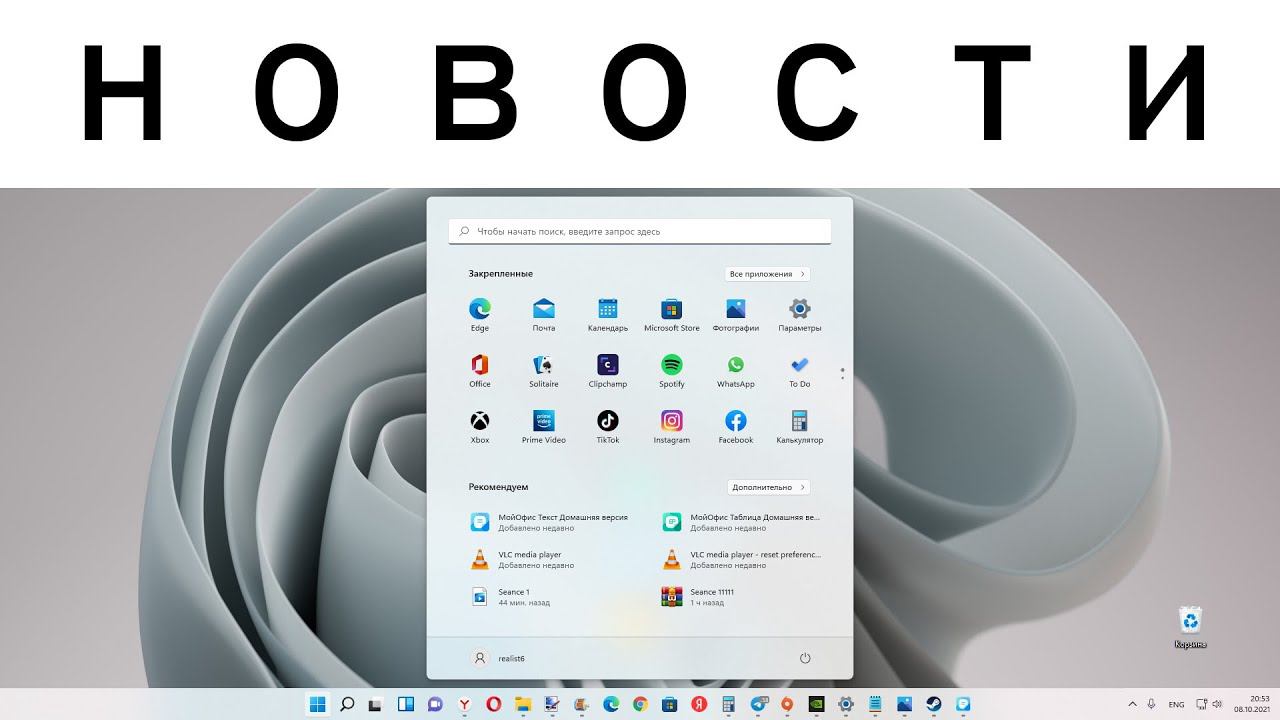The height and width of the screenshot is (720, 1280).
Task: Open Prime Video app
Action: [544, 426]
